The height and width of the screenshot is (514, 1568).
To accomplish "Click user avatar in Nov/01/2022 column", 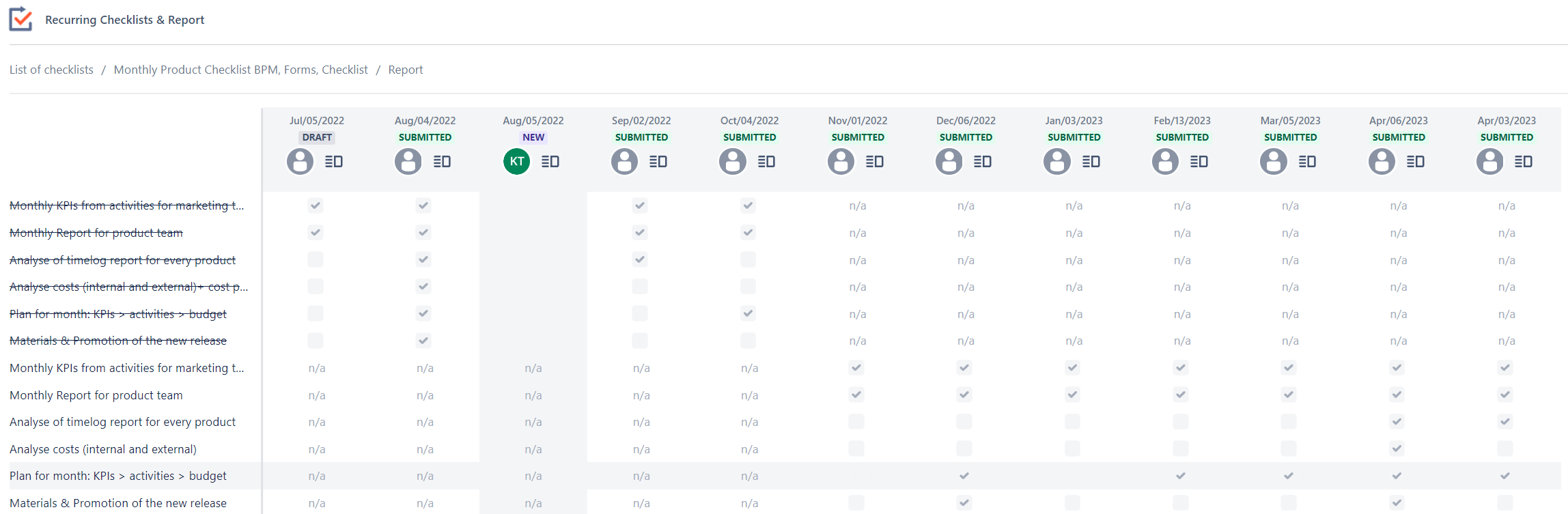I will 841,162.
